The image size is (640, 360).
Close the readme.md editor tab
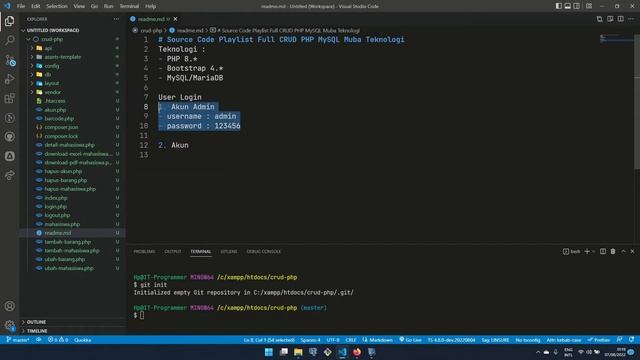(176, 19)
